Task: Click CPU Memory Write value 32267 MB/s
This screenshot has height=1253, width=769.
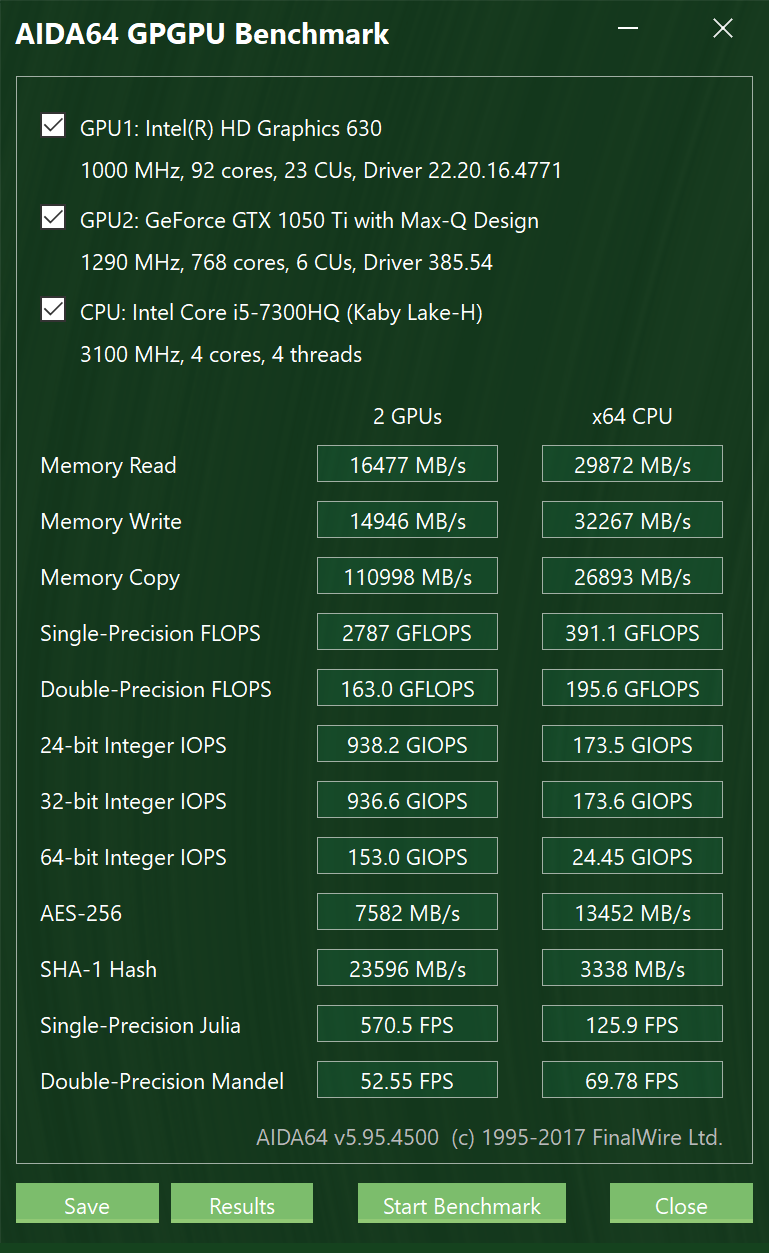Action: [x=632, y=521]
